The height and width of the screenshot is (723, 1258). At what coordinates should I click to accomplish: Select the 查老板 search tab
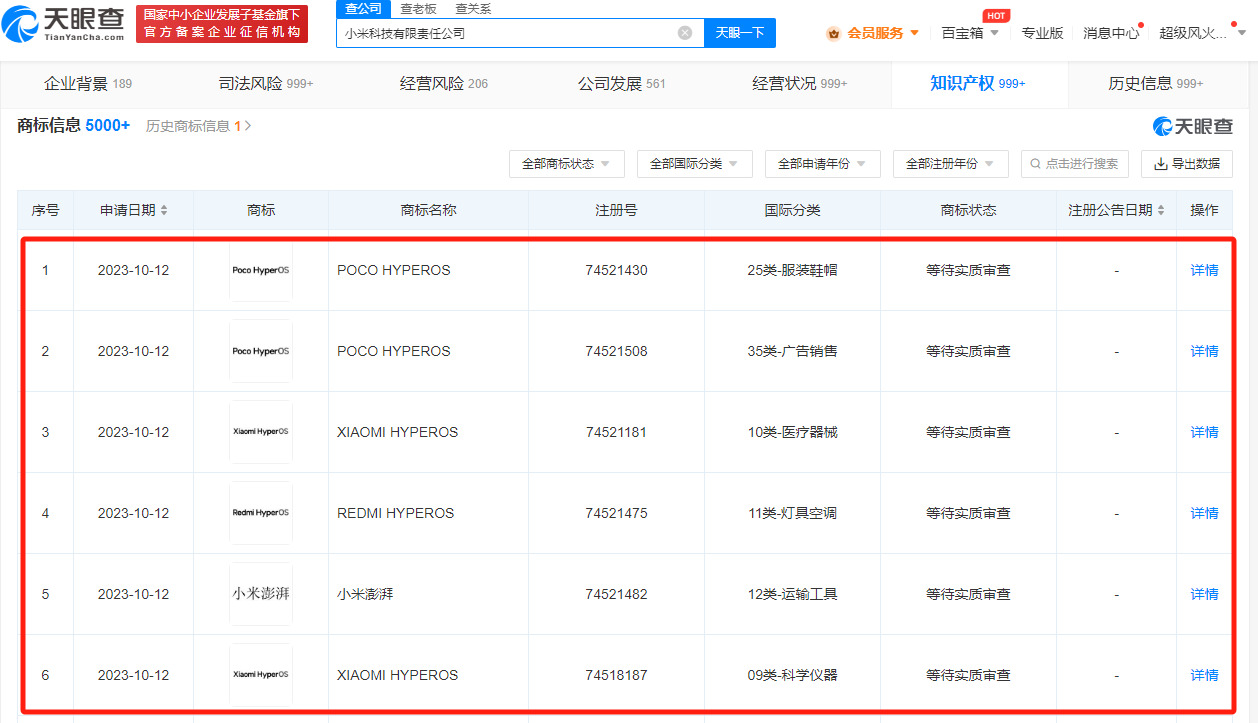(x=418, y=8)
